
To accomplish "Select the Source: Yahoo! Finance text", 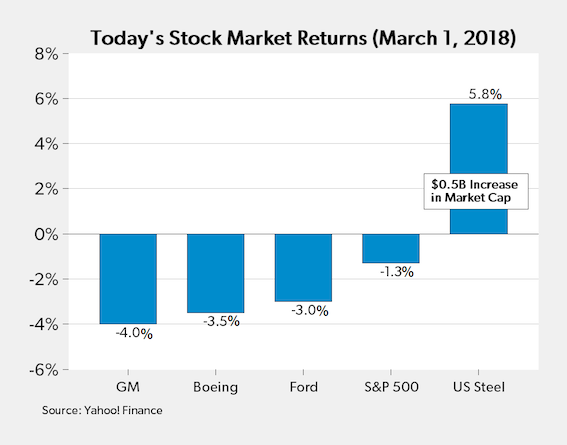I will click(102, 410).
